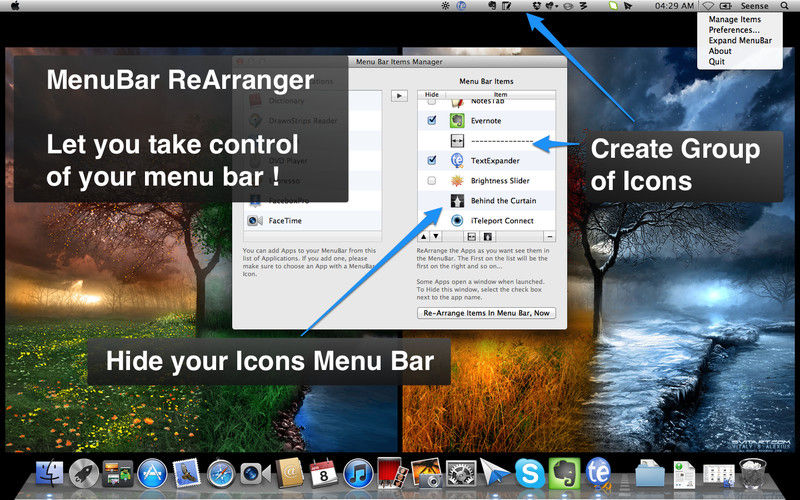This screenshot has width=800, height=500.
Task: Click the Brightness Slider sunburst icon
Action: (x=457, y=181)
